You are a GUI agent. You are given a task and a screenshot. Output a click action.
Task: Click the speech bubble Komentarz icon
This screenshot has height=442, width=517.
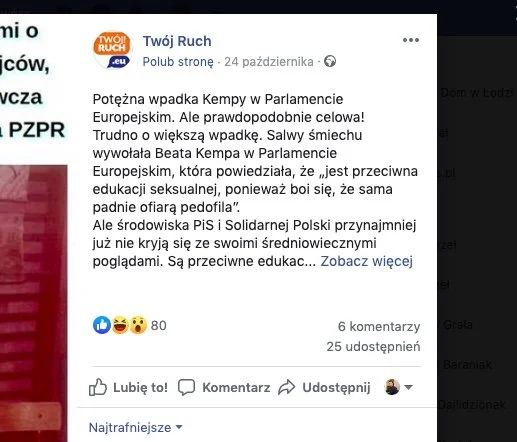point(186,387)
